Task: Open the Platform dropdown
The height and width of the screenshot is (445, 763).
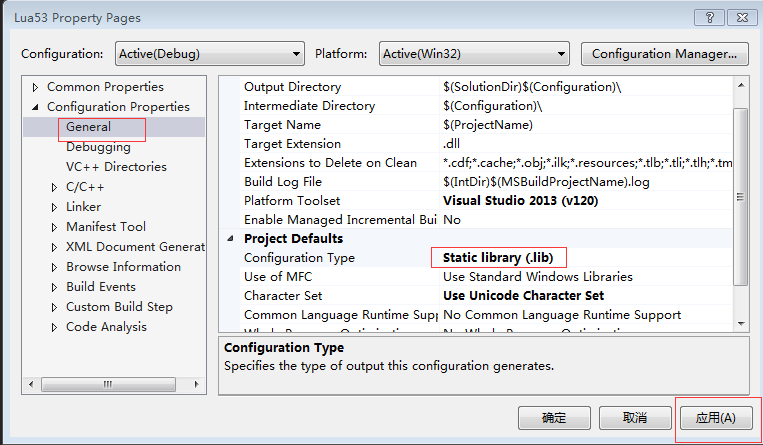Action: [474, 53]
